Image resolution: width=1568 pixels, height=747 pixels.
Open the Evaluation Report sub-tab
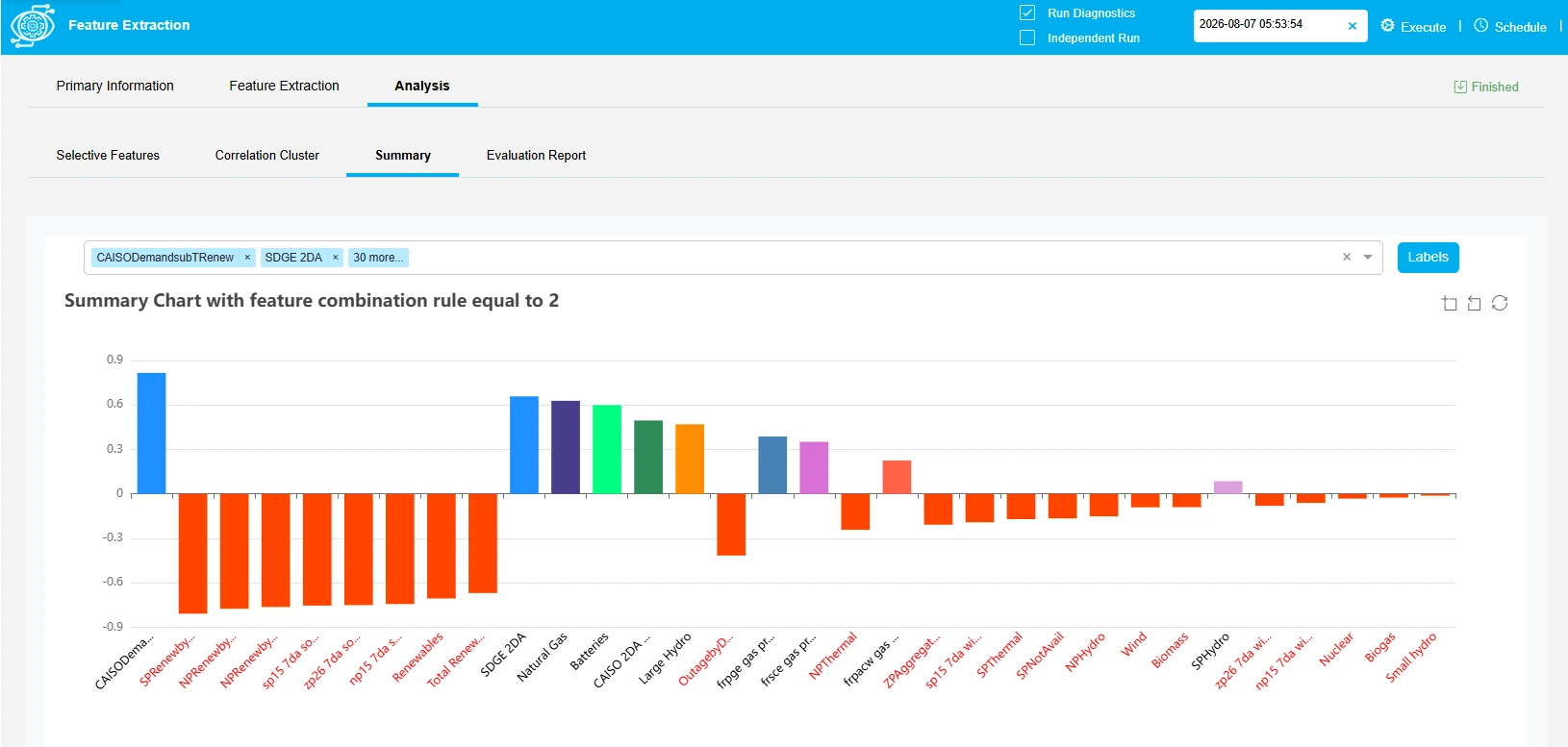point(536,155)
